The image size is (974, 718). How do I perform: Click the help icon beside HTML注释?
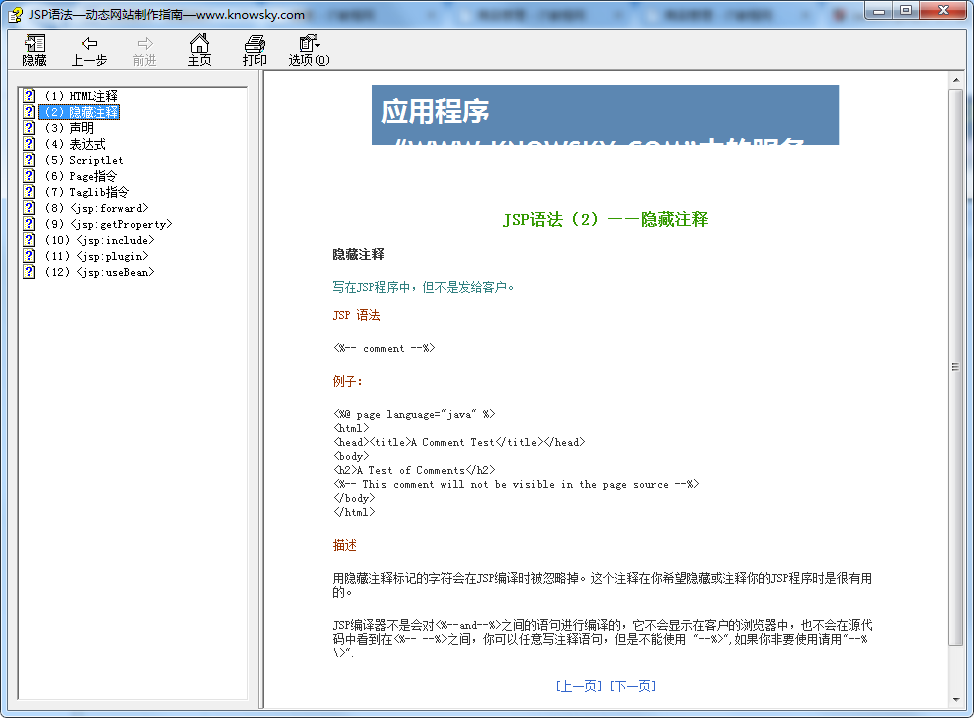(30, 96)
